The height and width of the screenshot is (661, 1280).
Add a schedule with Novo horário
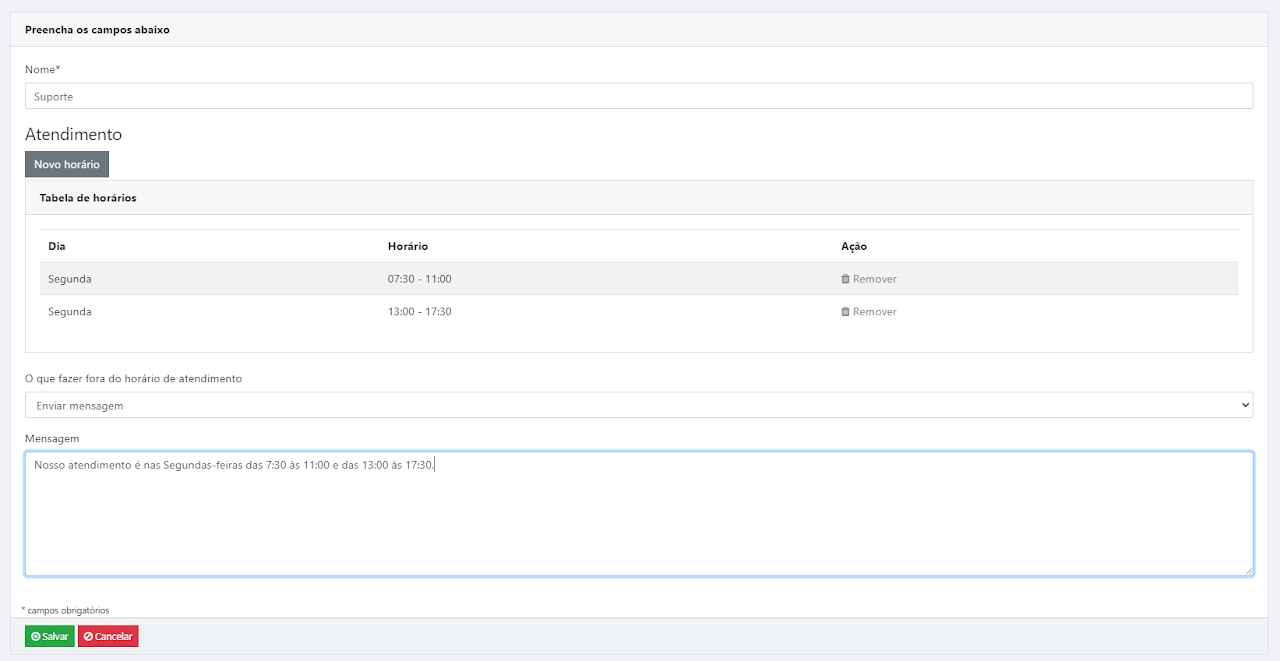click(x=67, y=164)
